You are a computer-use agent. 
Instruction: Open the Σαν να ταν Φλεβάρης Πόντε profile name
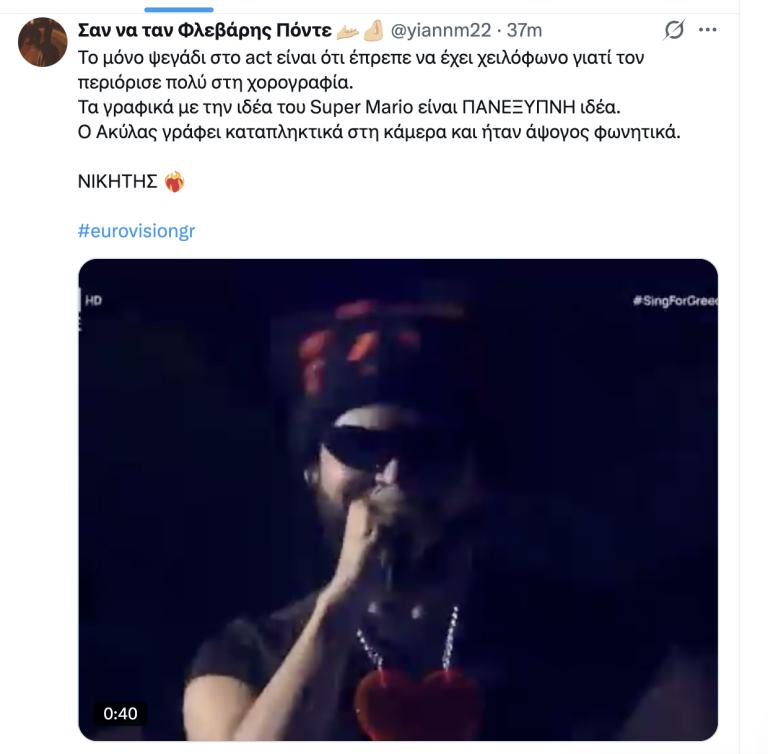click(x=203, y=31)
